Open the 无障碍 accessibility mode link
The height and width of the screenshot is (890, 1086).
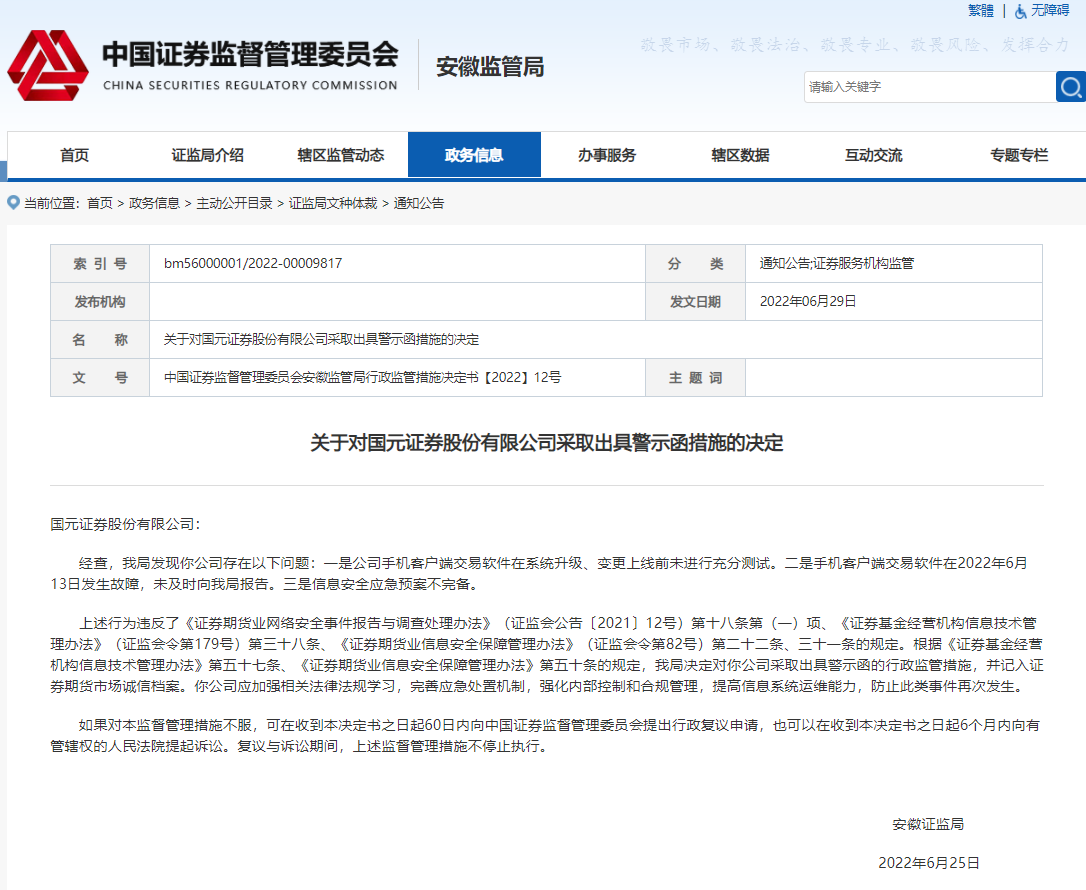coord(1050,10)
